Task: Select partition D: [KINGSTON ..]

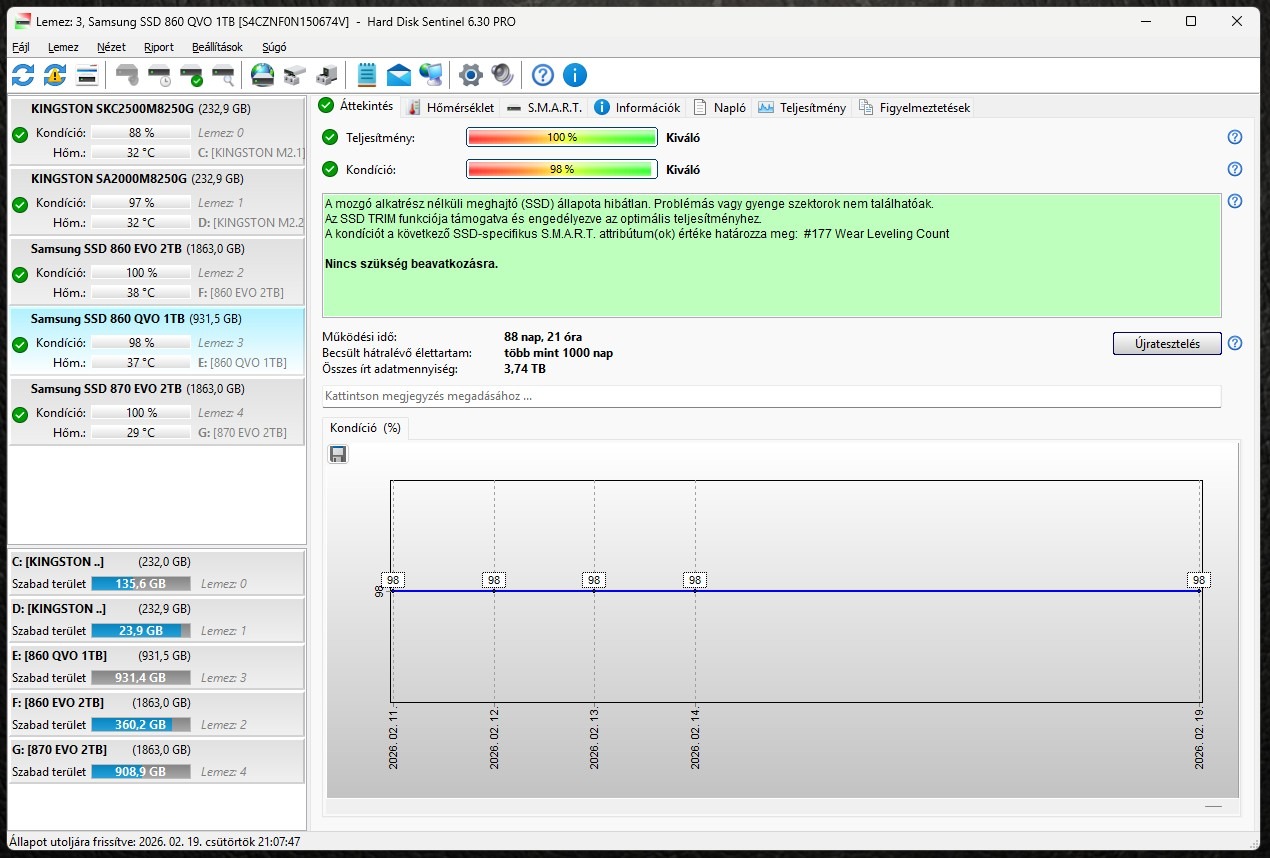Action: click(x=156, y=619)
